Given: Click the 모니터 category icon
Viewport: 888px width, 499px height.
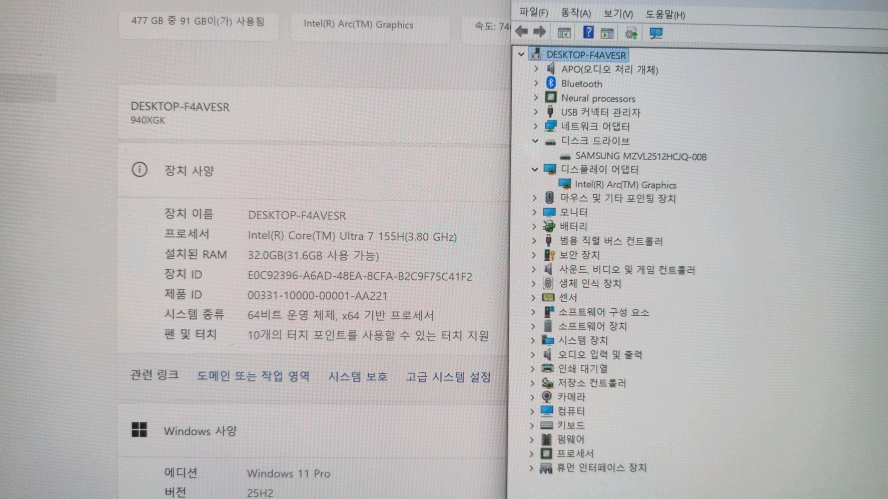Looking at the screenshot, I should click(x=549, y=212).
